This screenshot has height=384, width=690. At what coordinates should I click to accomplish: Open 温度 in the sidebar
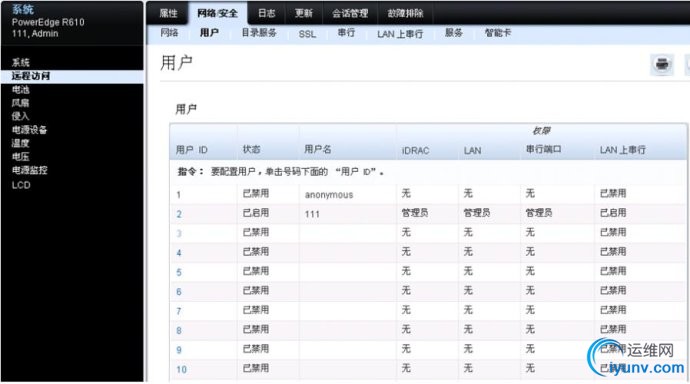click(20, 143)
